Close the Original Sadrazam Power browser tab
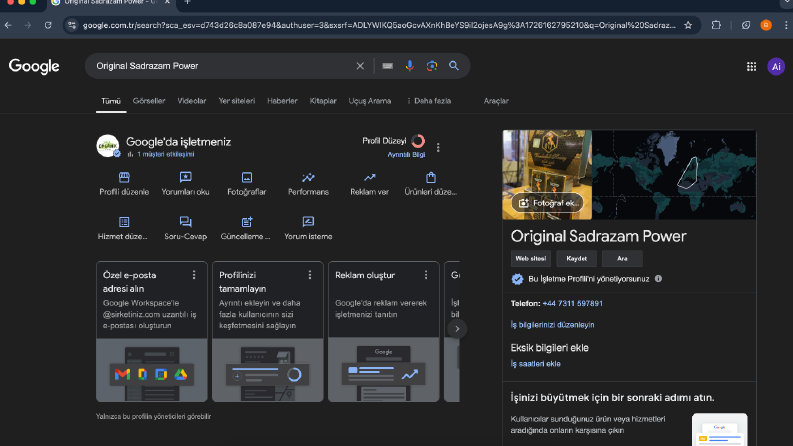 [x=167, y=3]
